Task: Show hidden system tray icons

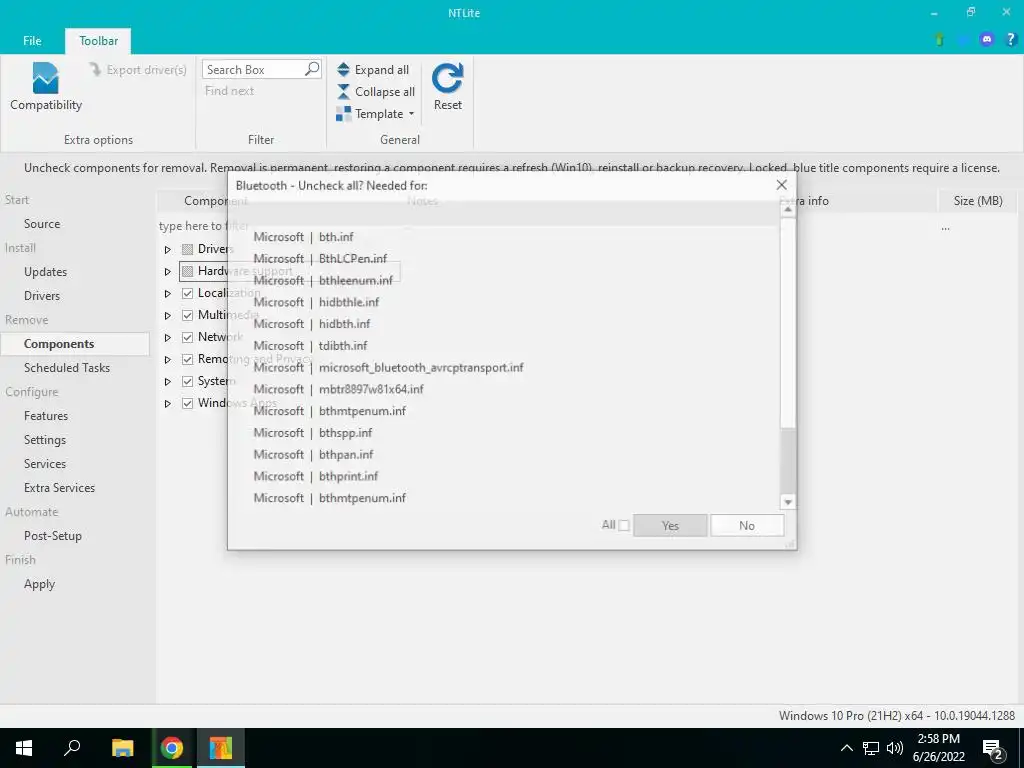Action: coord(846,748)
